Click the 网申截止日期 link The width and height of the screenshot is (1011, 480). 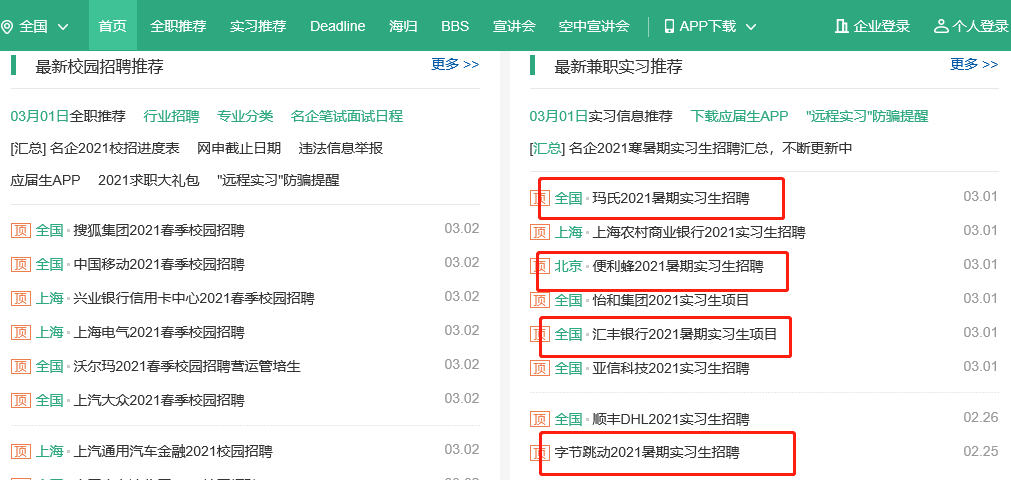click(x=239, y=148)
